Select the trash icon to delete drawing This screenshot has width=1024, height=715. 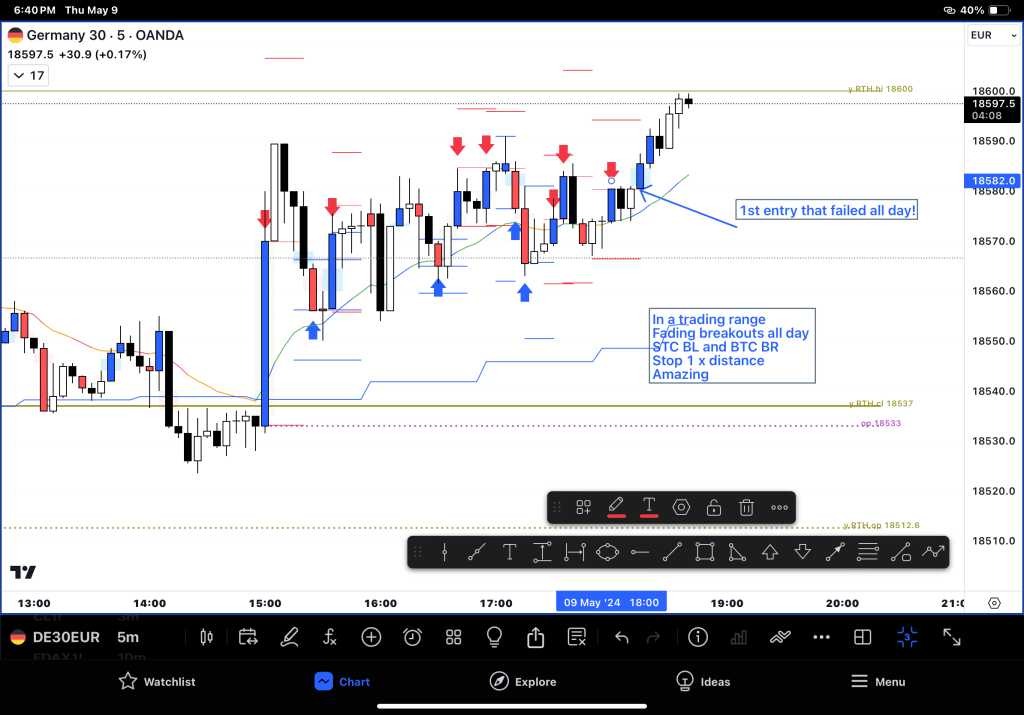[746, 507]
